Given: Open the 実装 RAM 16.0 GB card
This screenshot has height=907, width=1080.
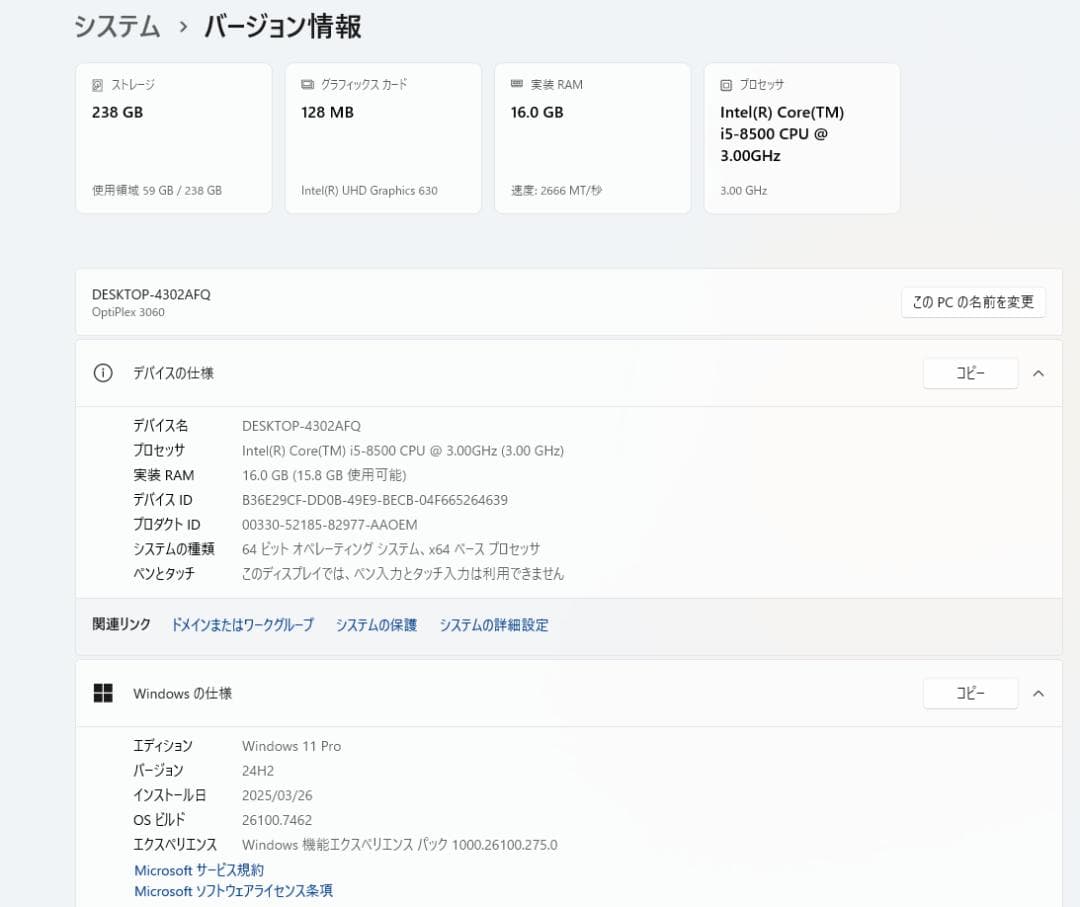Looking at the screenshot, I should click(592, 138).
